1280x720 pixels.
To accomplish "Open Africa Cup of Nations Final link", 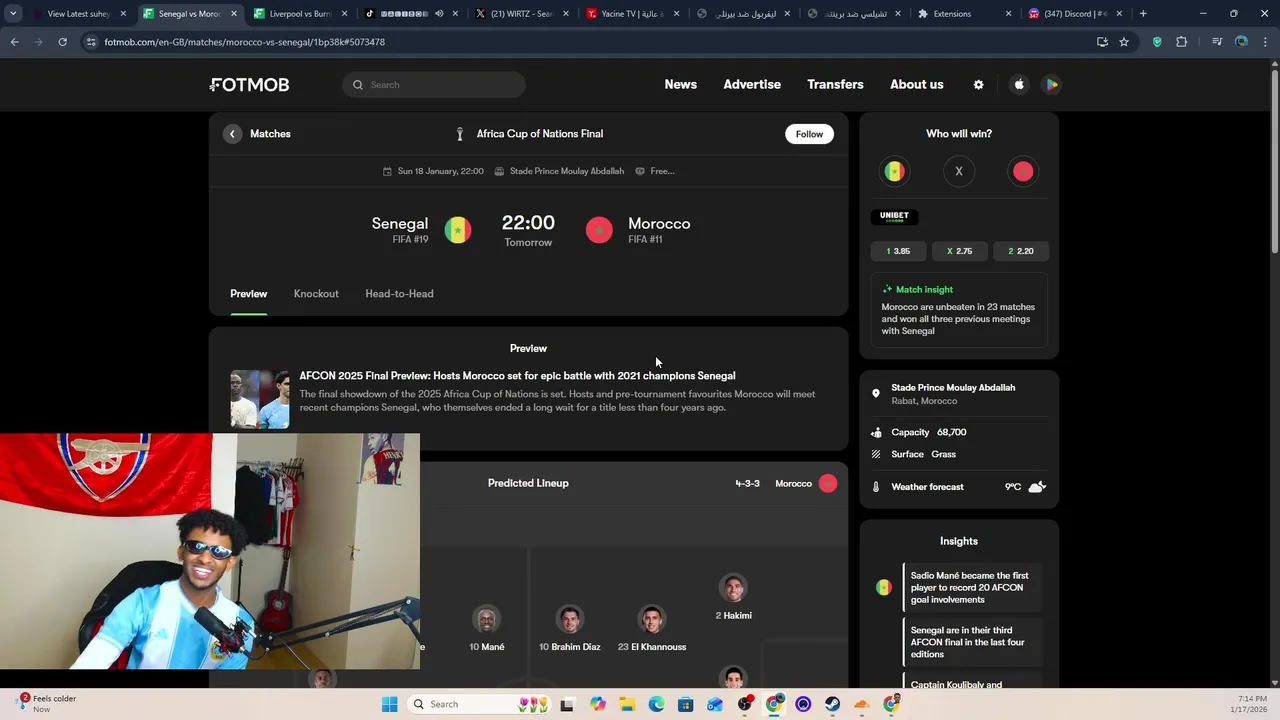I will click(529, 134).
